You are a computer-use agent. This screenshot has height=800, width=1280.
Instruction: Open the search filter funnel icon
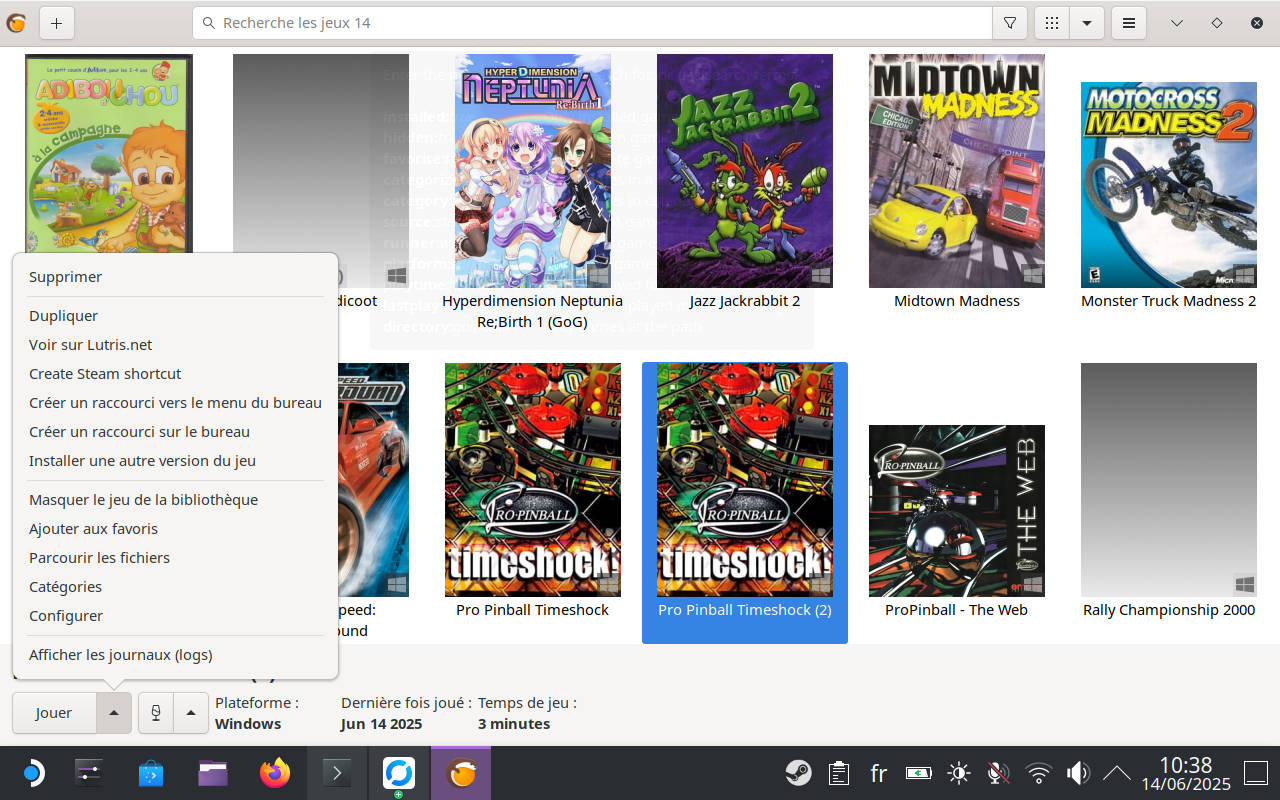pos(1009,23)
